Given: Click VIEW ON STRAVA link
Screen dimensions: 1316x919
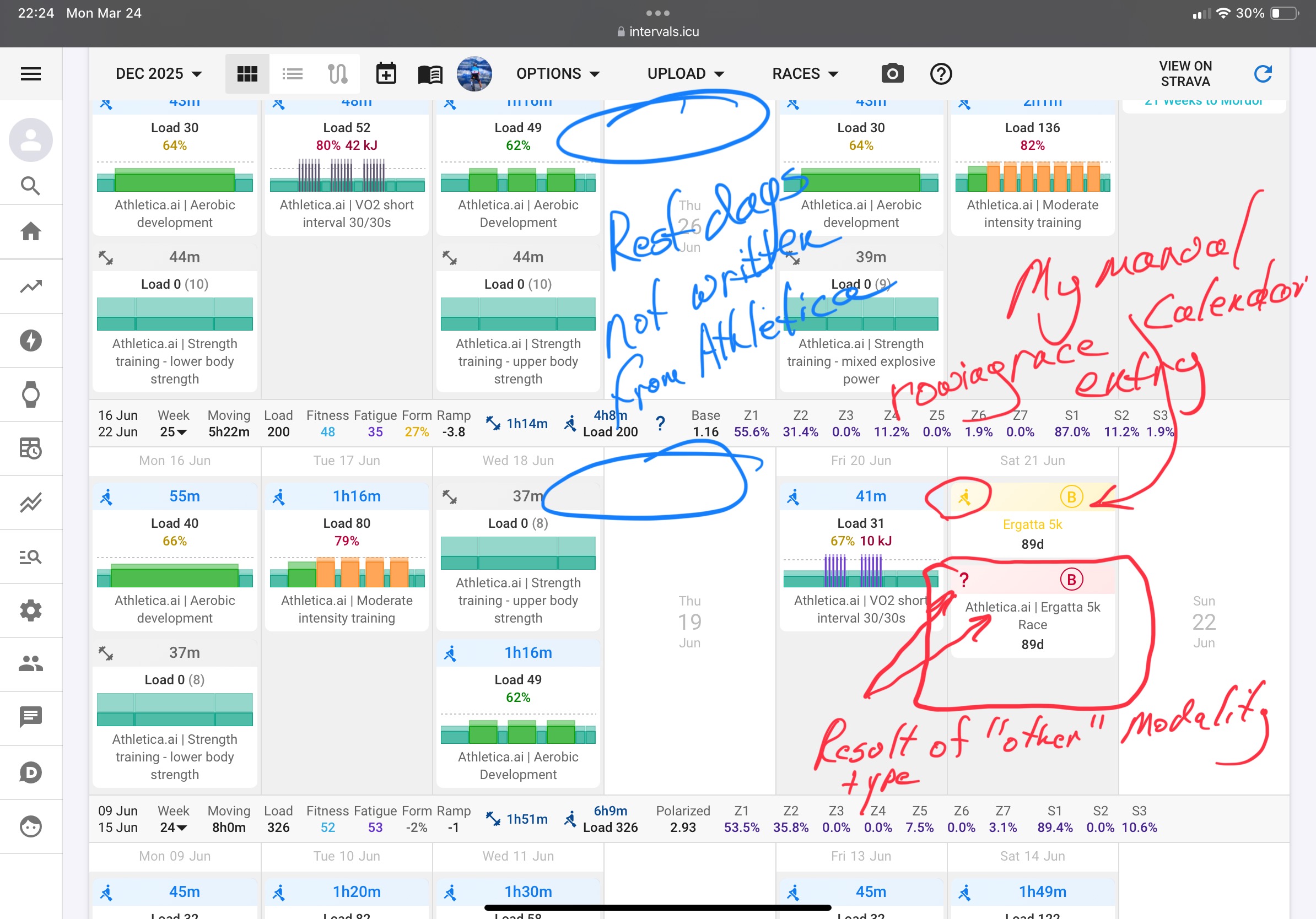Looking at the screenshot, I should coord(1185,74).
